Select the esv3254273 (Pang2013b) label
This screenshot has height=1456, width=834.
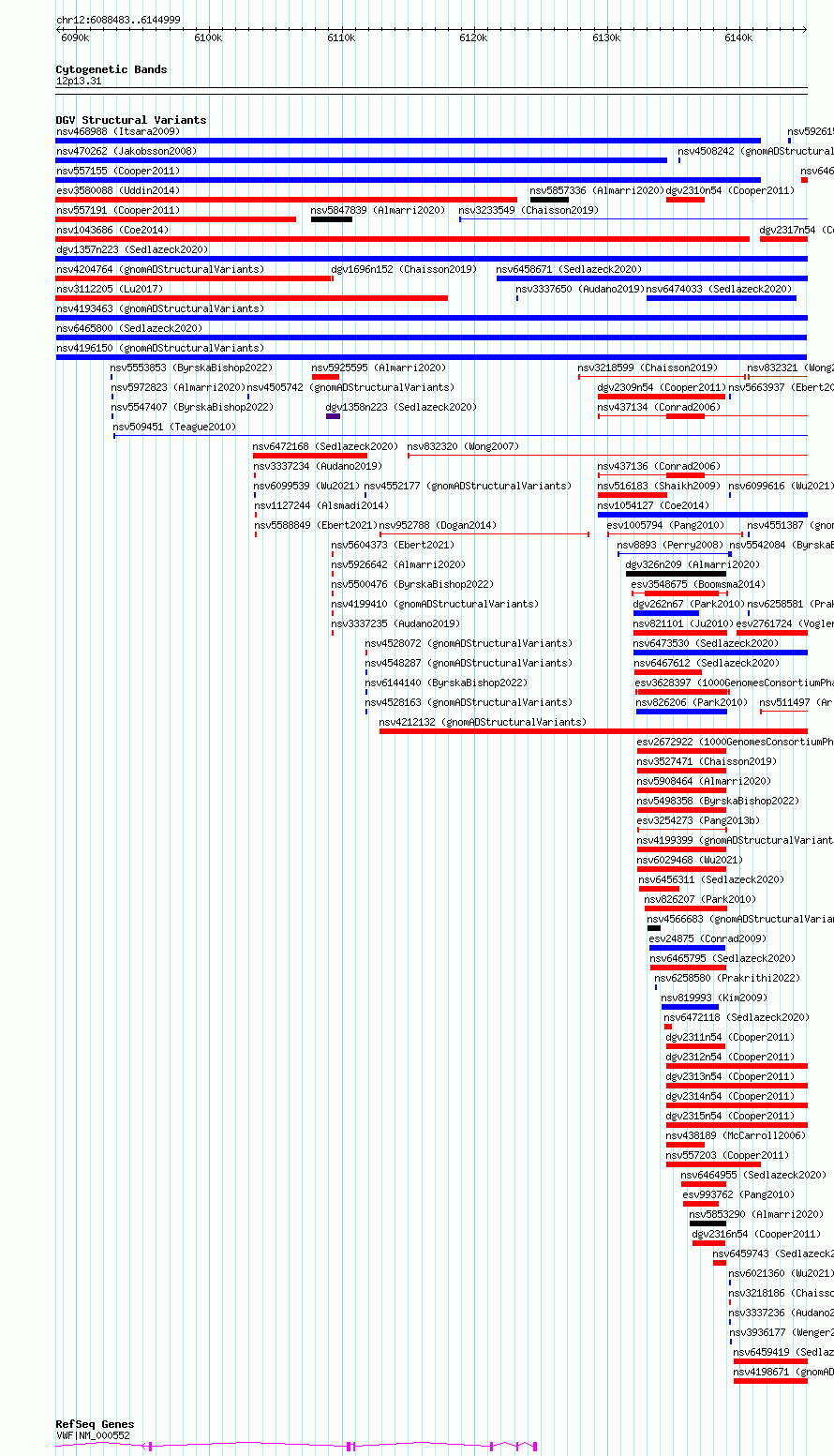click(x=699, y=820)
